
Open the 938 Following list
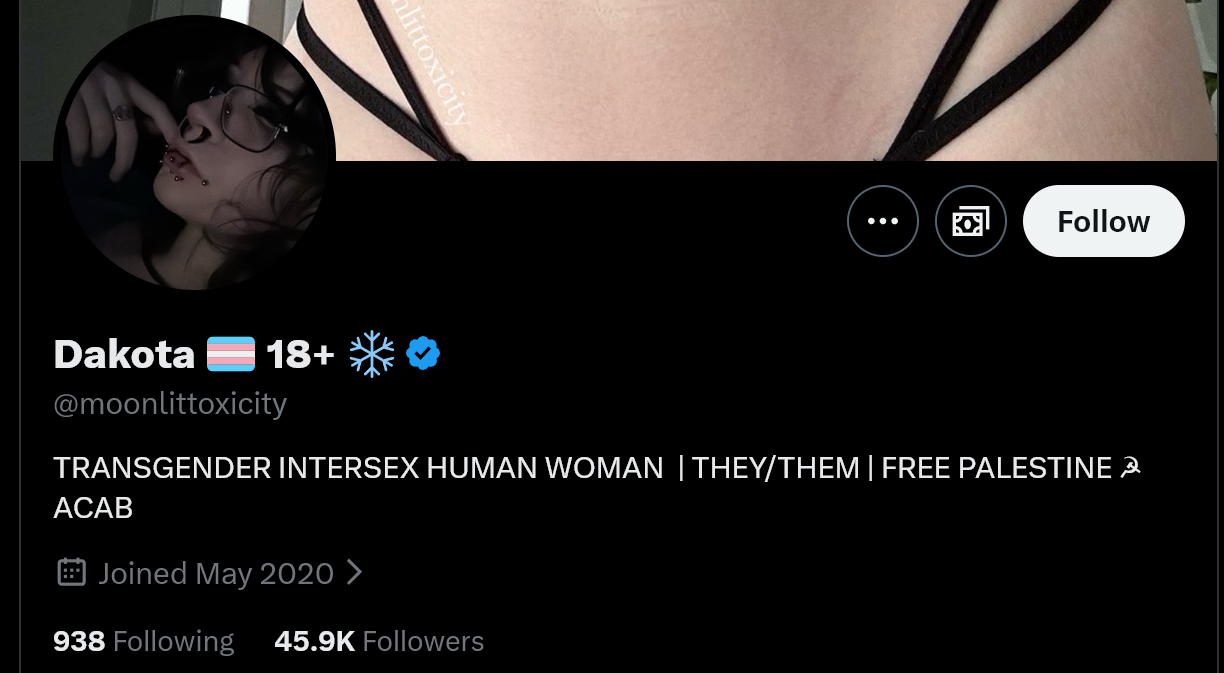click(x=143, y=641)
